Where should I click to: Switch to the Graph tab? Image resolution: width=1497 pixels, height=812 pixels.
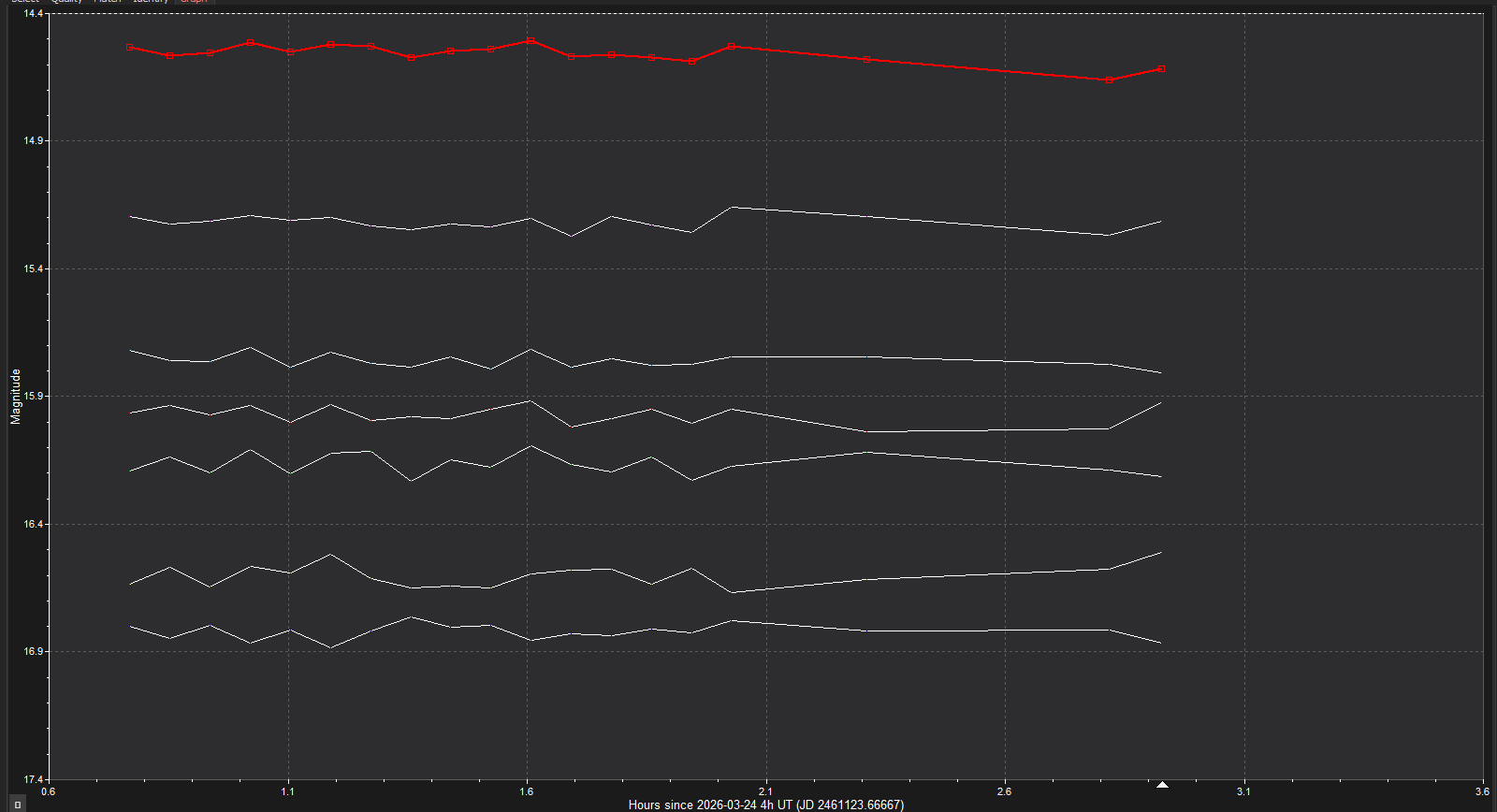[x=194, y=1]
